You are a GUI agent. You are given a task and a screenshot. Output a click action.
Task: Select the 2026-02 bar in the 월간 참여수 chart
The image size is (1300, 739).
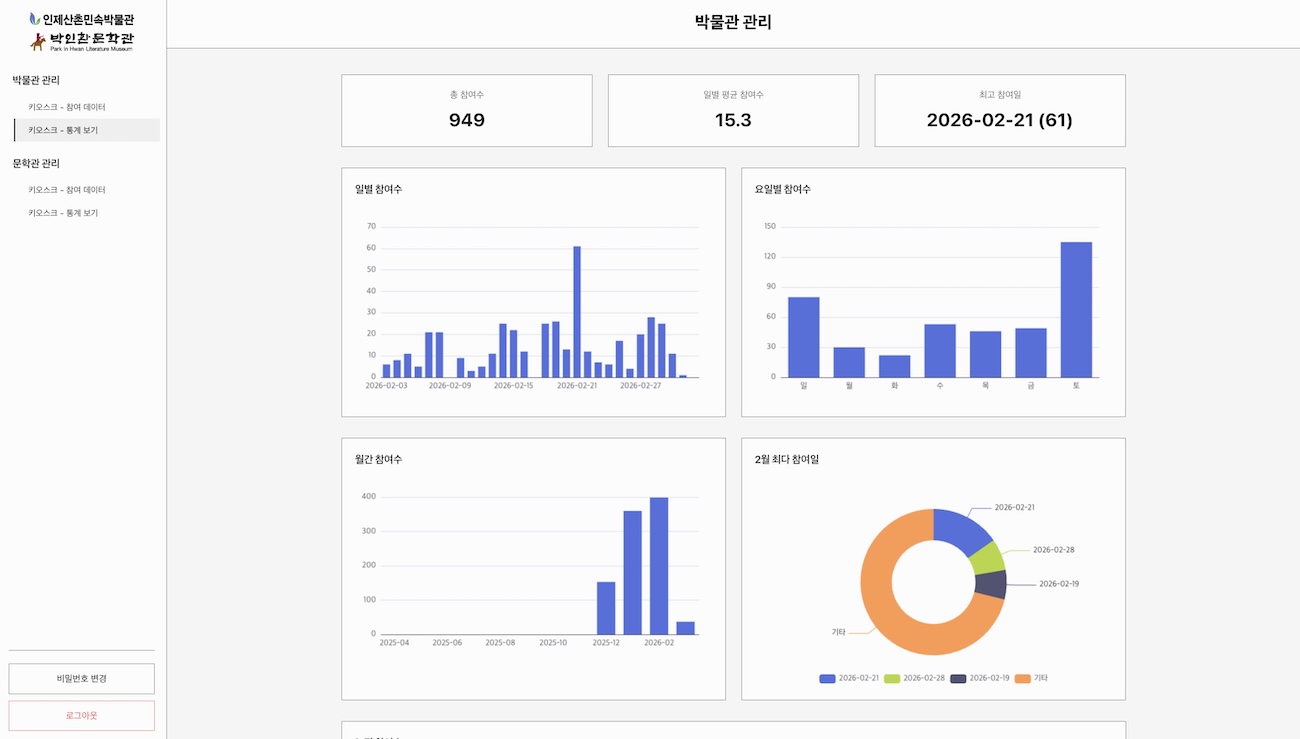pos(659,565)
